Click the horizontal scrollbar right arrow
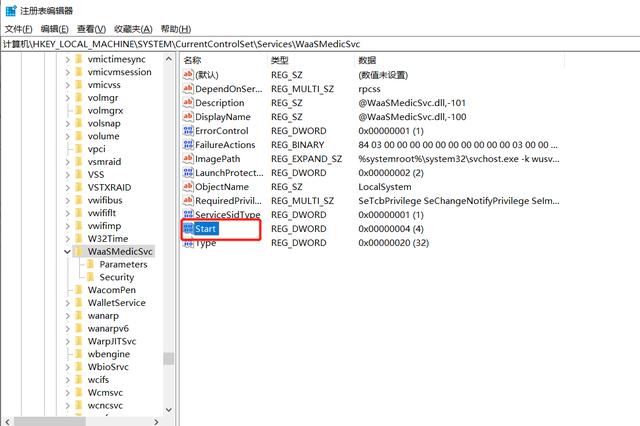The width and height of the screenshot is (640, 426). (156, 422)
